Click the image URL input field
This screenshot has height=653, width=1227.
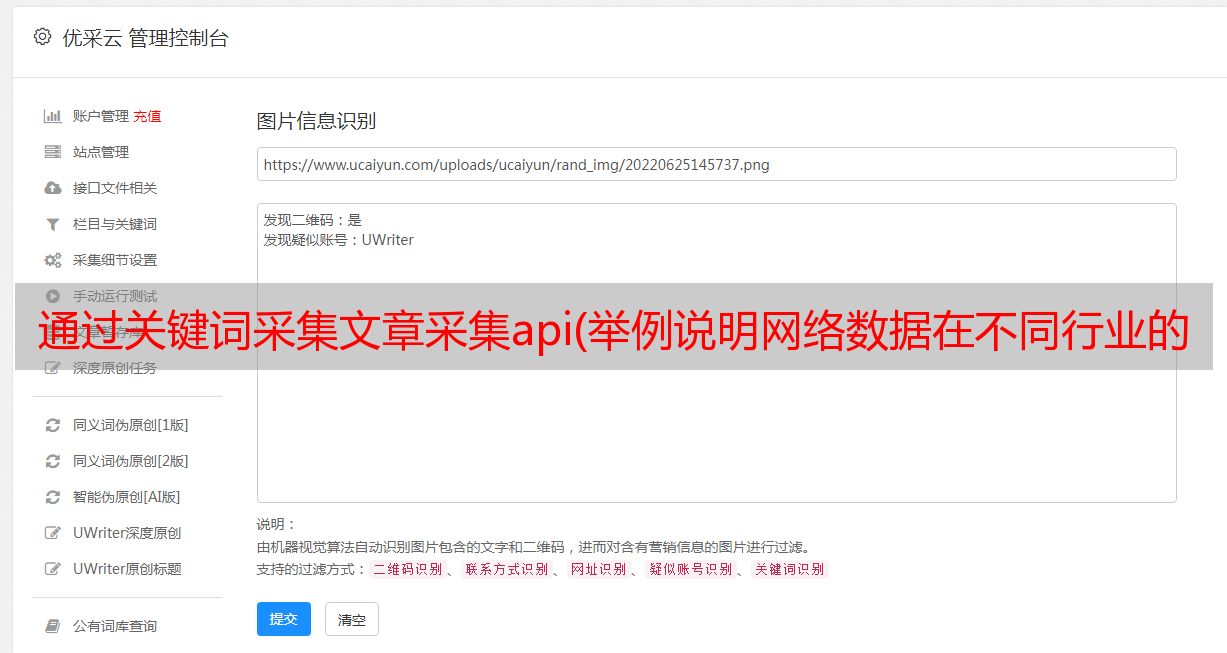point(716,164)
